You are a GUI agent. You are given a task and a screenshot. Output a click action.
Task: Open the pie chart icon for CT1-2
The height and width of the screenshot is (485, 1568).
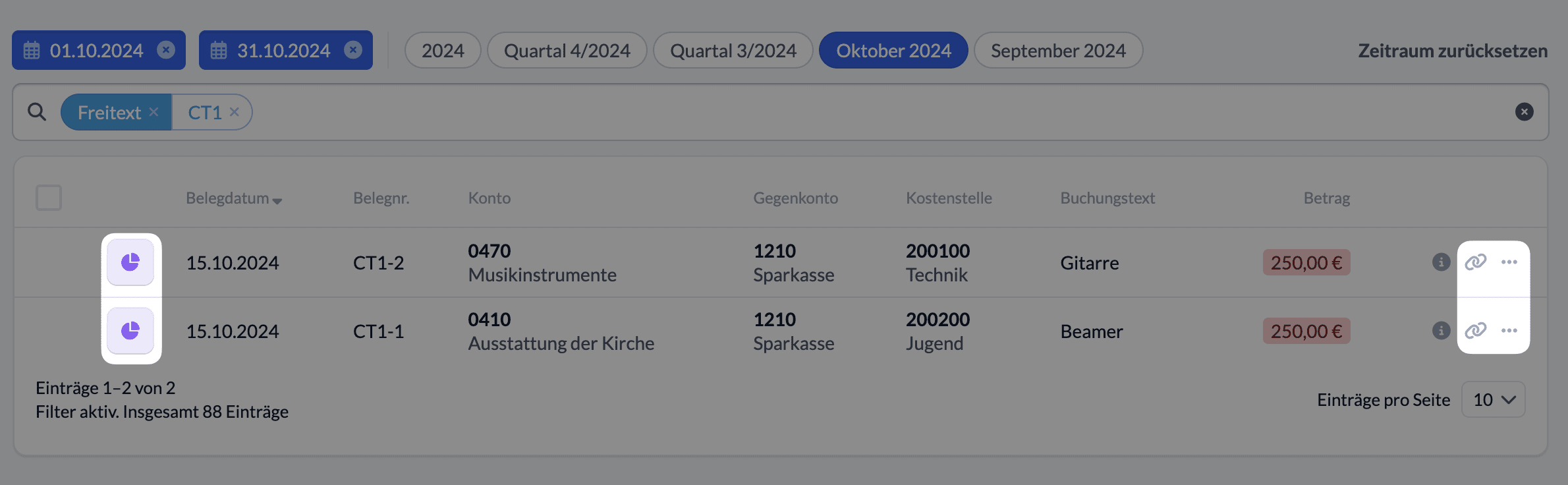(130, 262)
